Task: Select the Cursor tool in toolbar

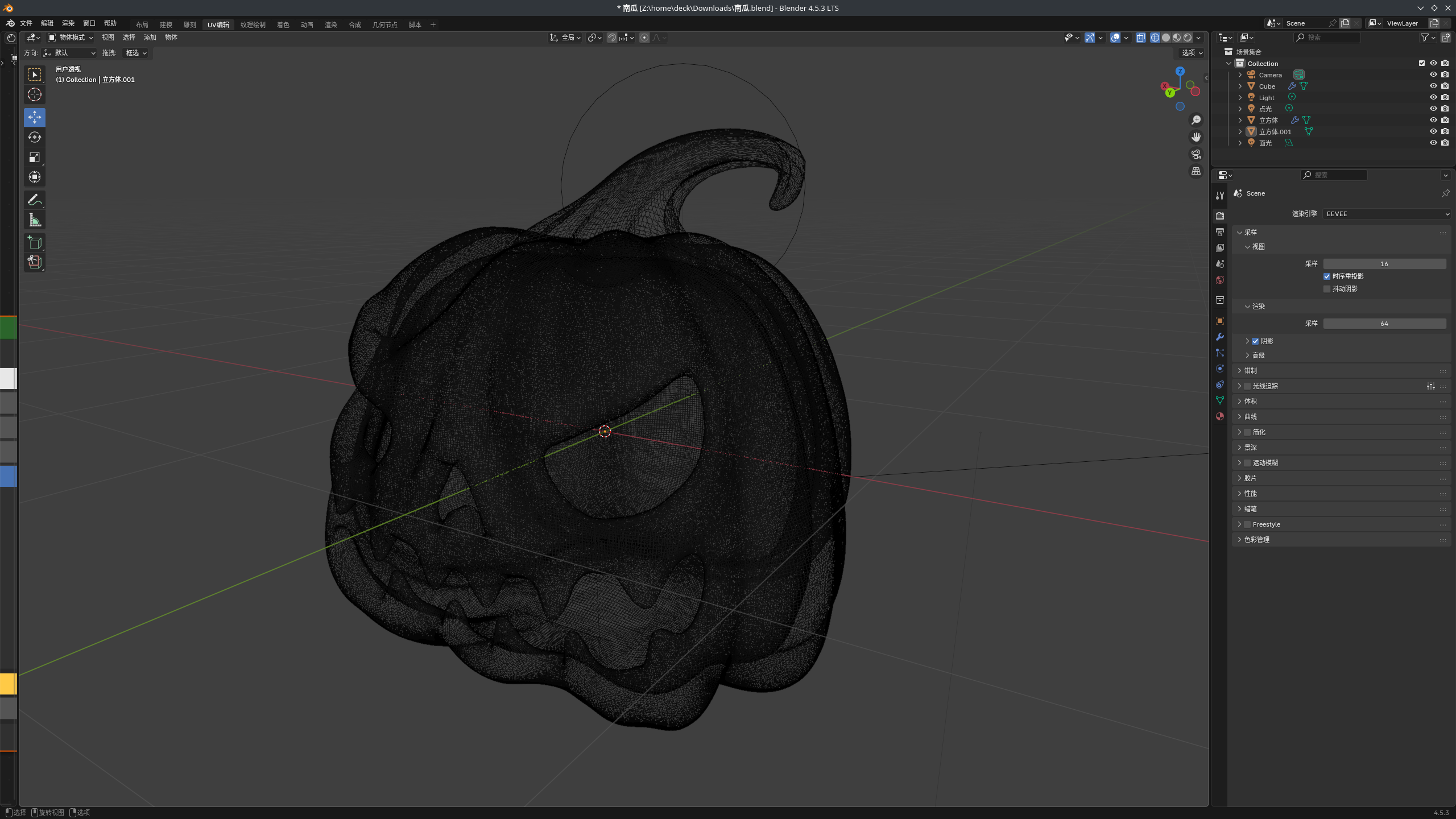Action: (35, 94)
